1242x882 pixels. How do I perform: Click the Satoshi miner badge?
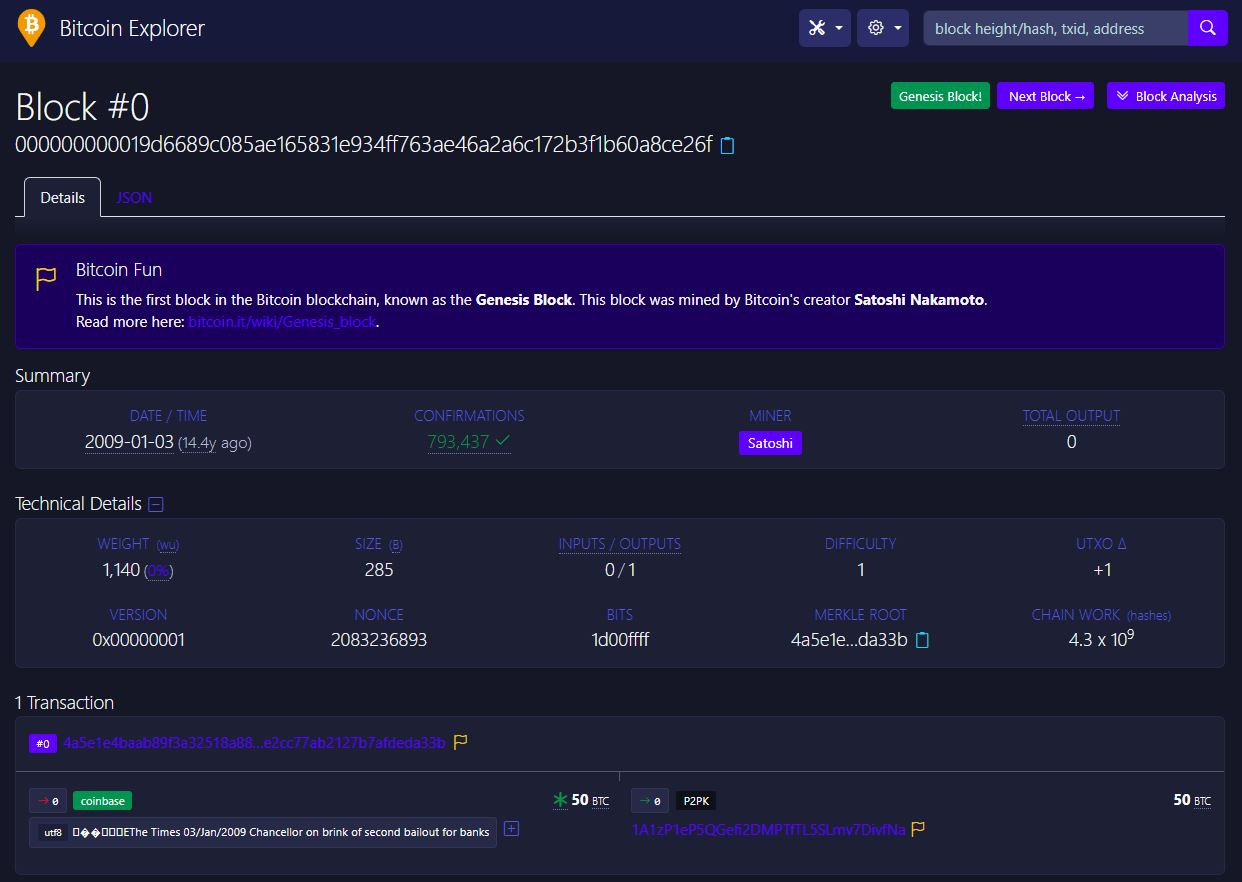770,443
